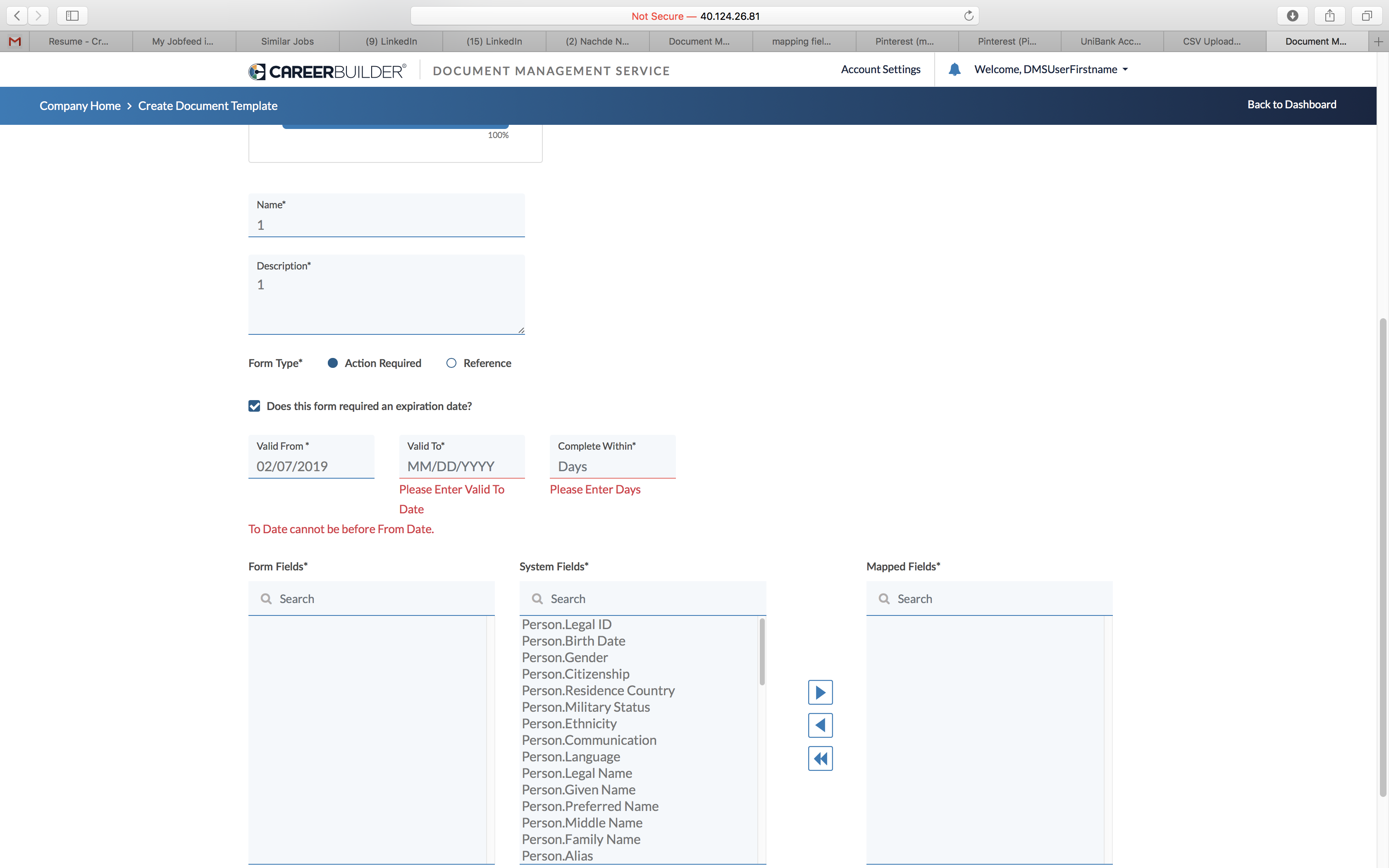Image resolution: width=1389 pixels, height=868 pixels.
Task: Select Person.Ethnicity in System Fields list
Action: (x=569, y=723)
